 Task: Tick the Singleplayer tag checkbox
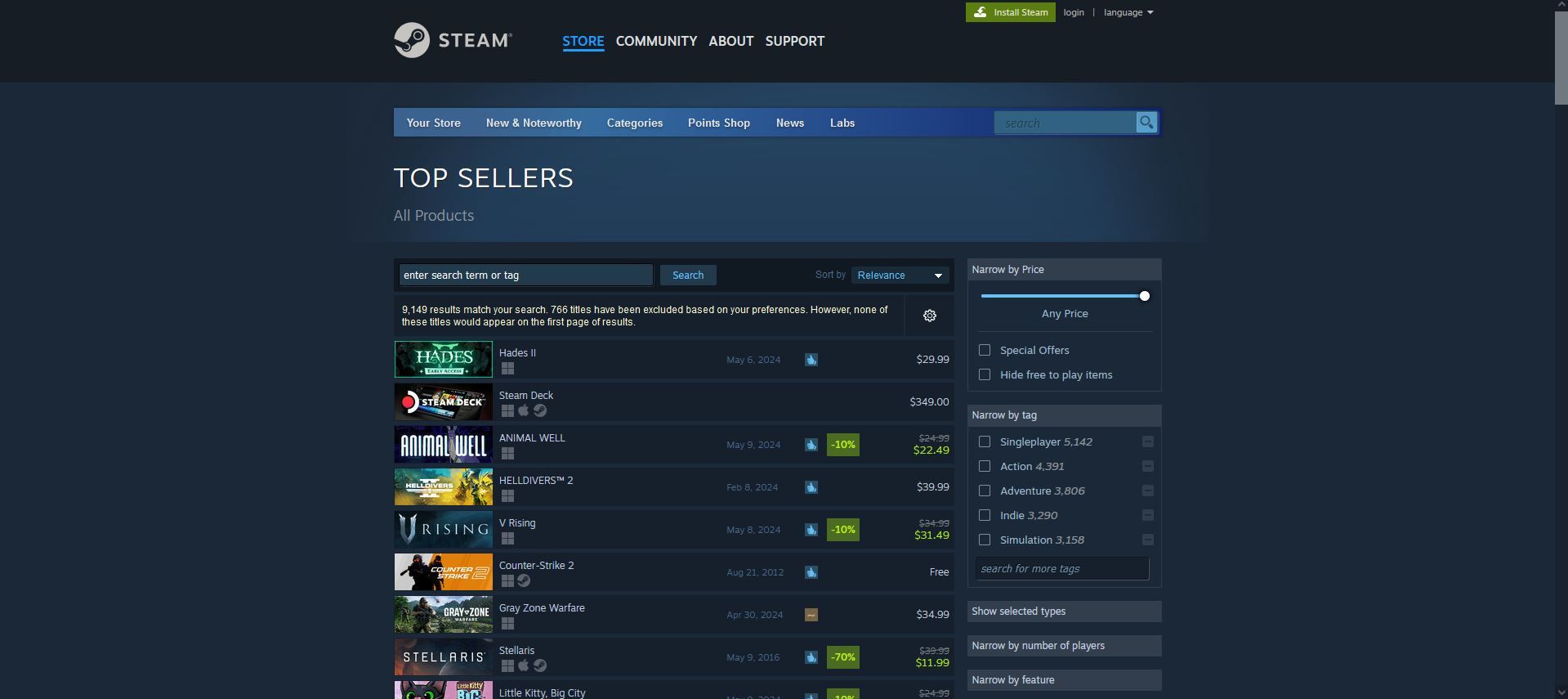pos(985,441)
